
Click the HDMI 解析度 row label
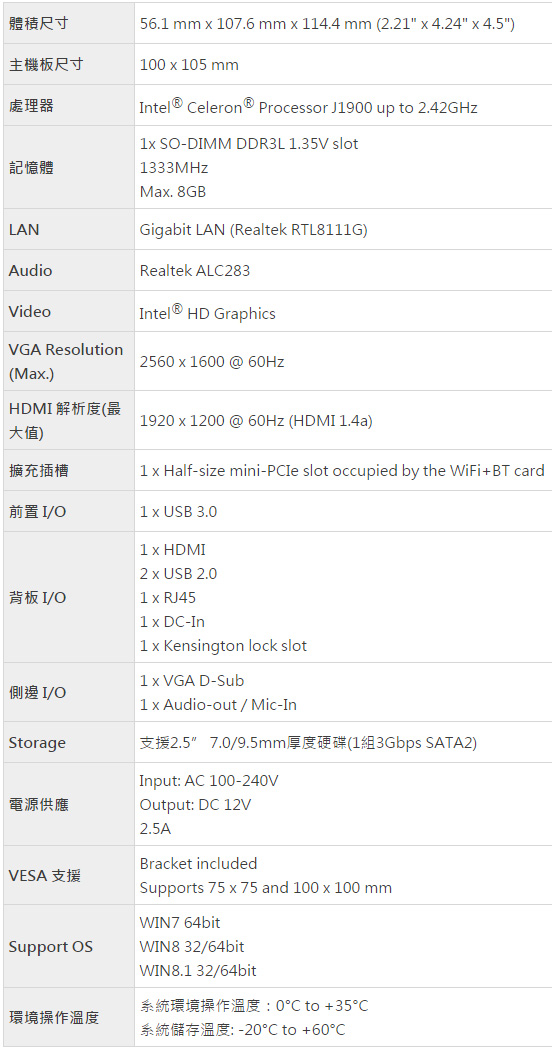65,420
